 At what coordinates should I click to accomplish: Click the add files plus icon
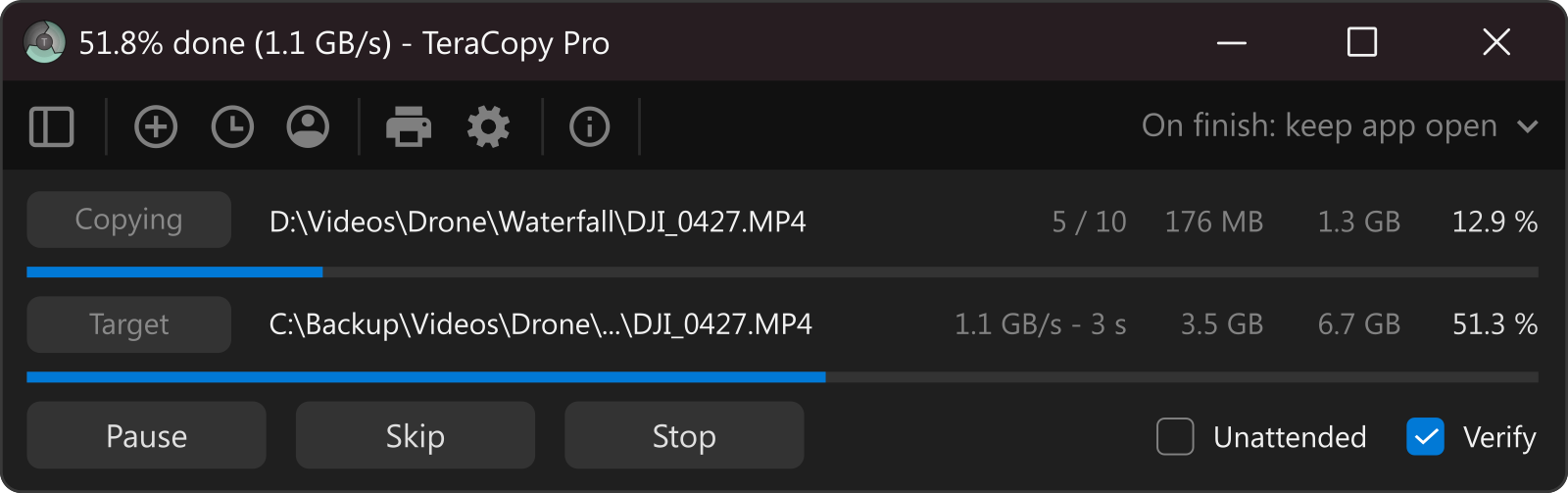click(x=156, y=126)
